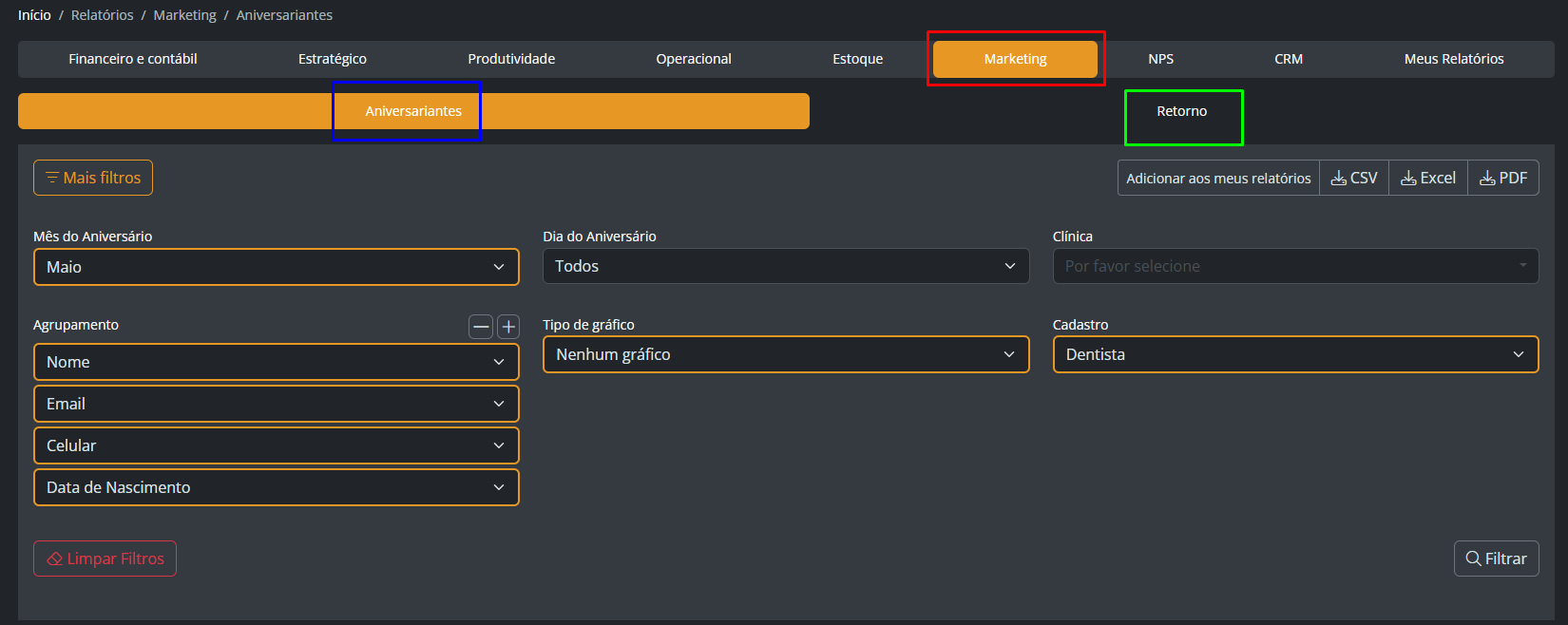Go to Marketing in the breadcrumb

[x=184, y=15]
